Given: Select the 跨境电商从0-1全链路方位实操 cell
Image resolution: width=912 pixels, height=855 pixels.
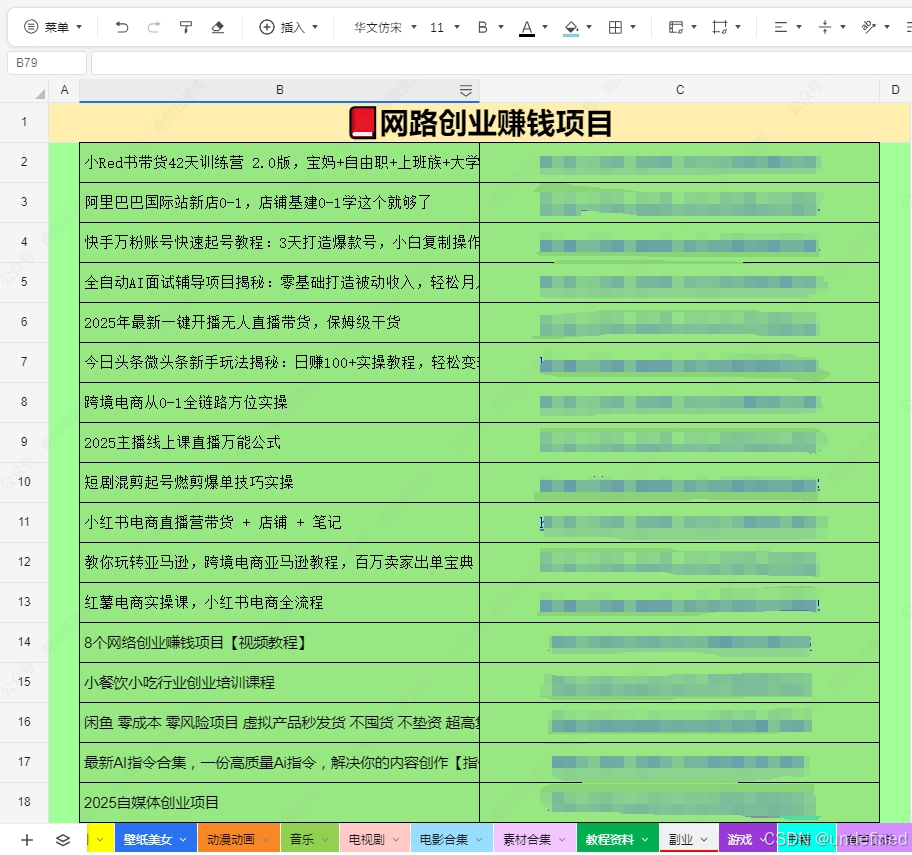Looking at the screenshot, I should (280, 402).
